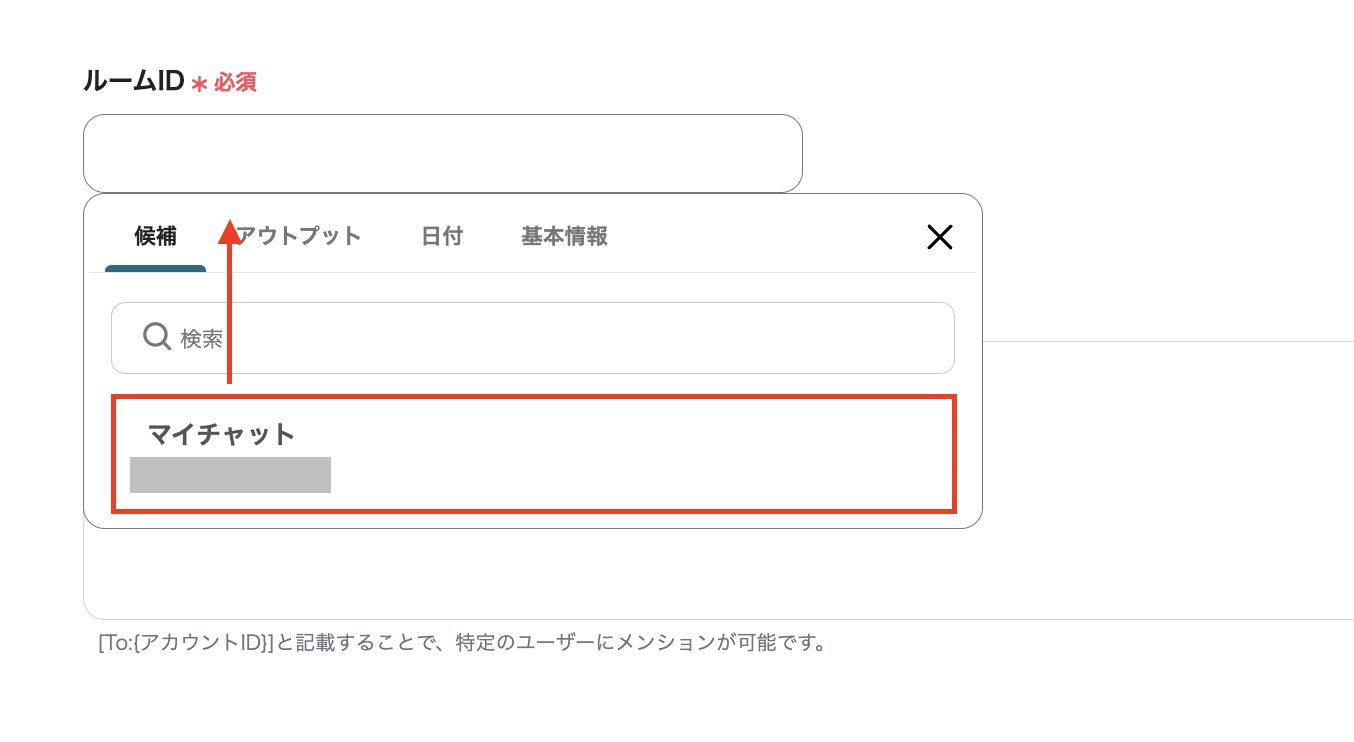Click the red 必須 required marker
The image size is (1354, 742).
pyautogui.click(x=236, y=83)
